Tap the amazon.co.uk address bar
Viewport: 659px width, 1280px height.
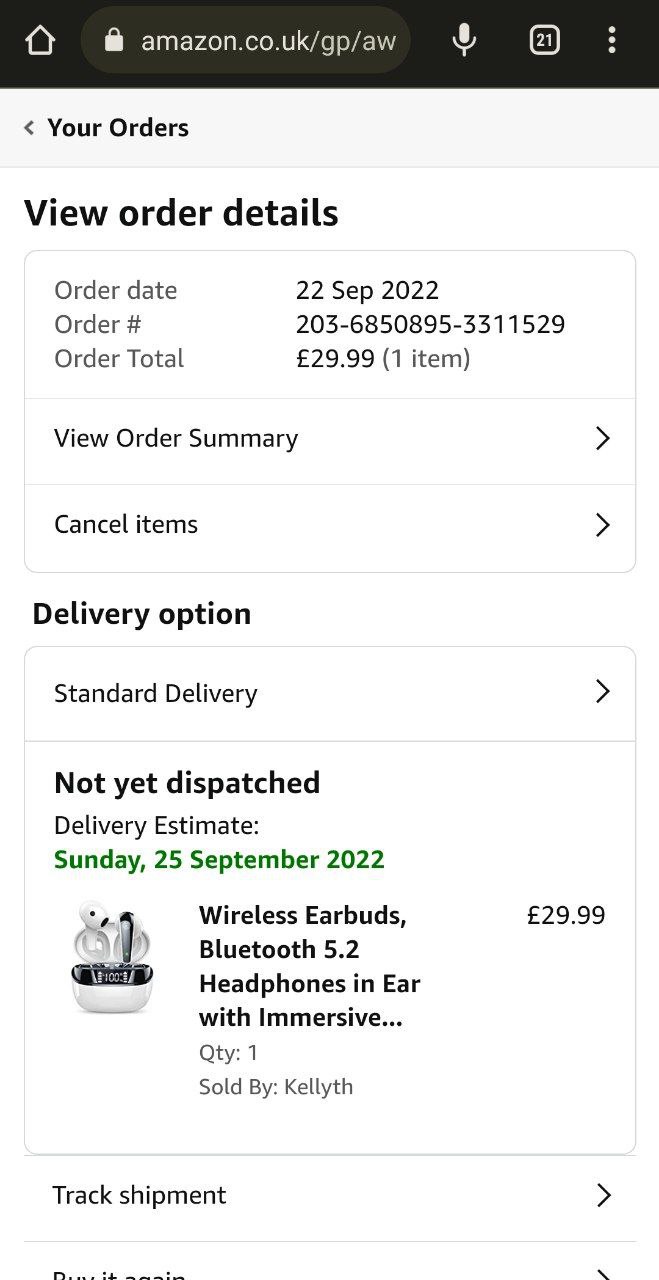pos(268,41)
